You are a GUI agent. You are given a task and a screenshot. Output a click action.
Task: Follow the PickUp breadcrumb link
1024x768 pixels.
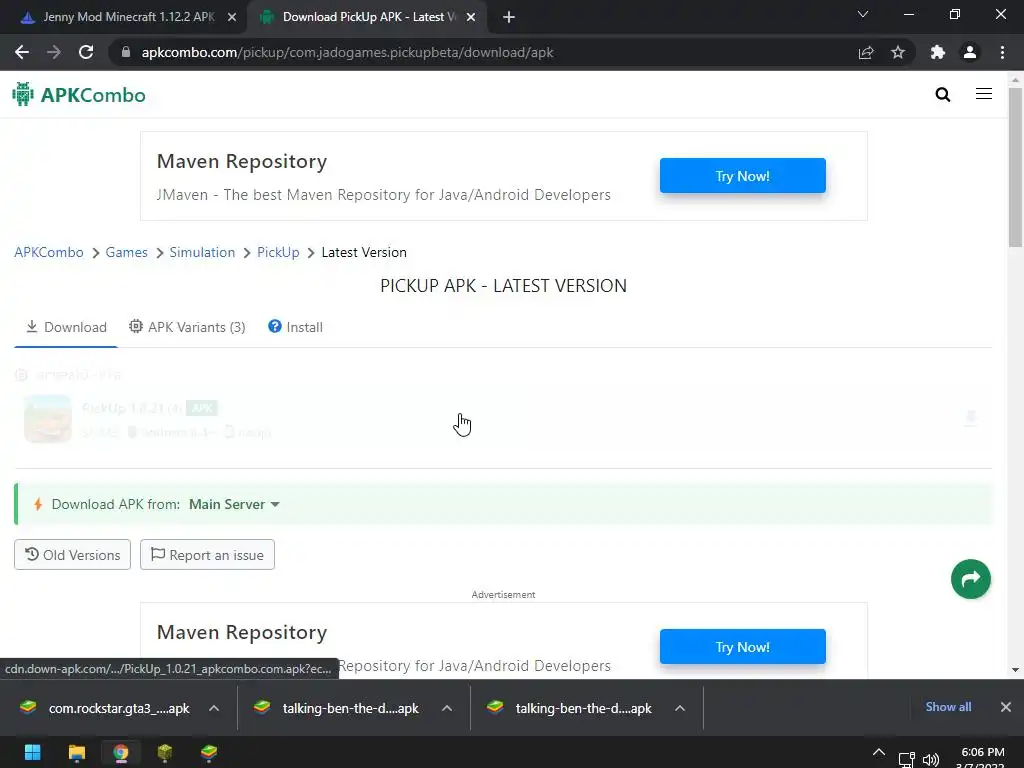click(x=278, y=252)
